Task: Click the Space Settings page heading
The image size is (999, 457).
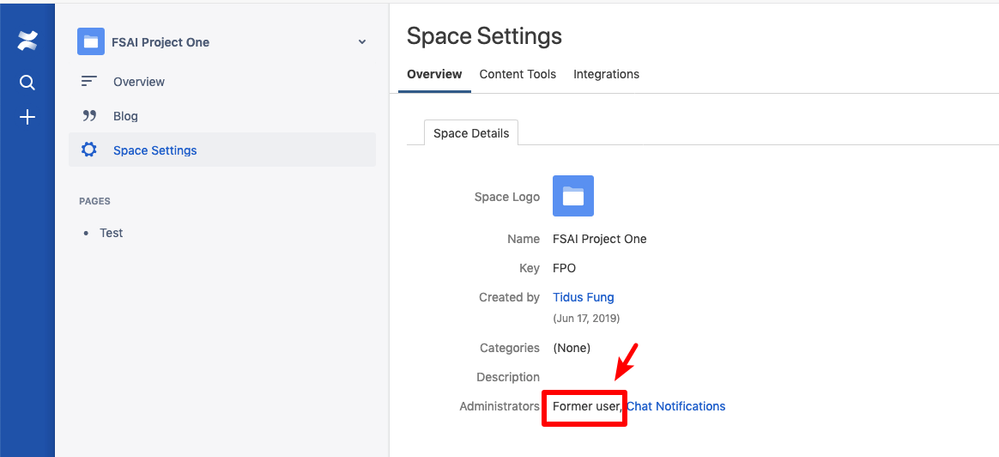Action: click(x=484, y=36)
